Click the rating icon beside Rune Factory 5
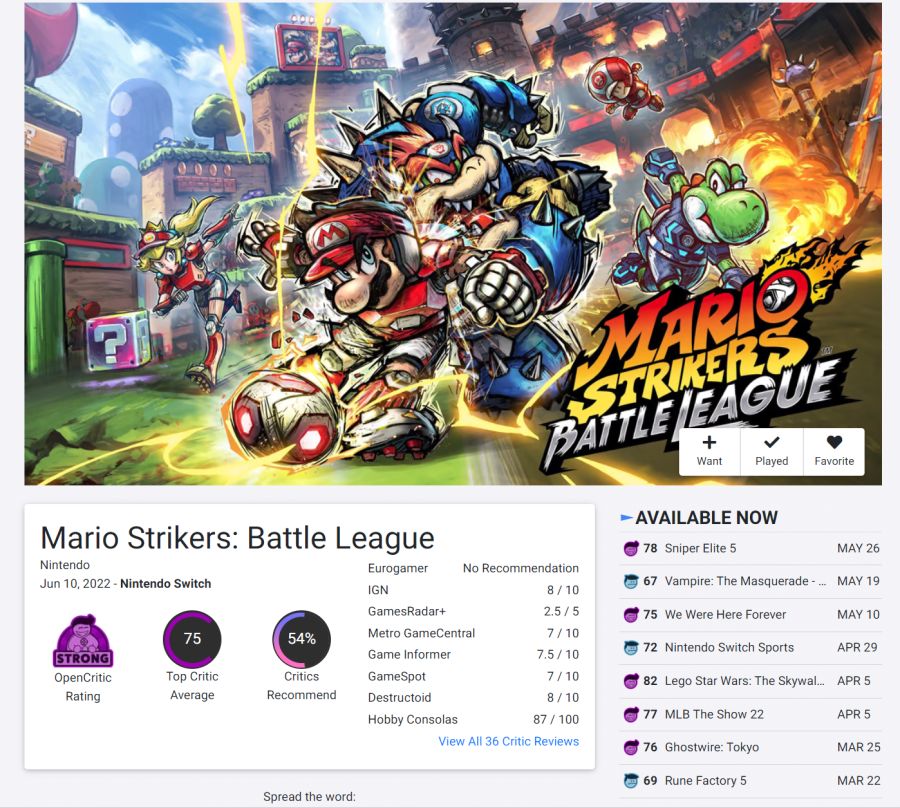900x808 pixels. (631, 781)
